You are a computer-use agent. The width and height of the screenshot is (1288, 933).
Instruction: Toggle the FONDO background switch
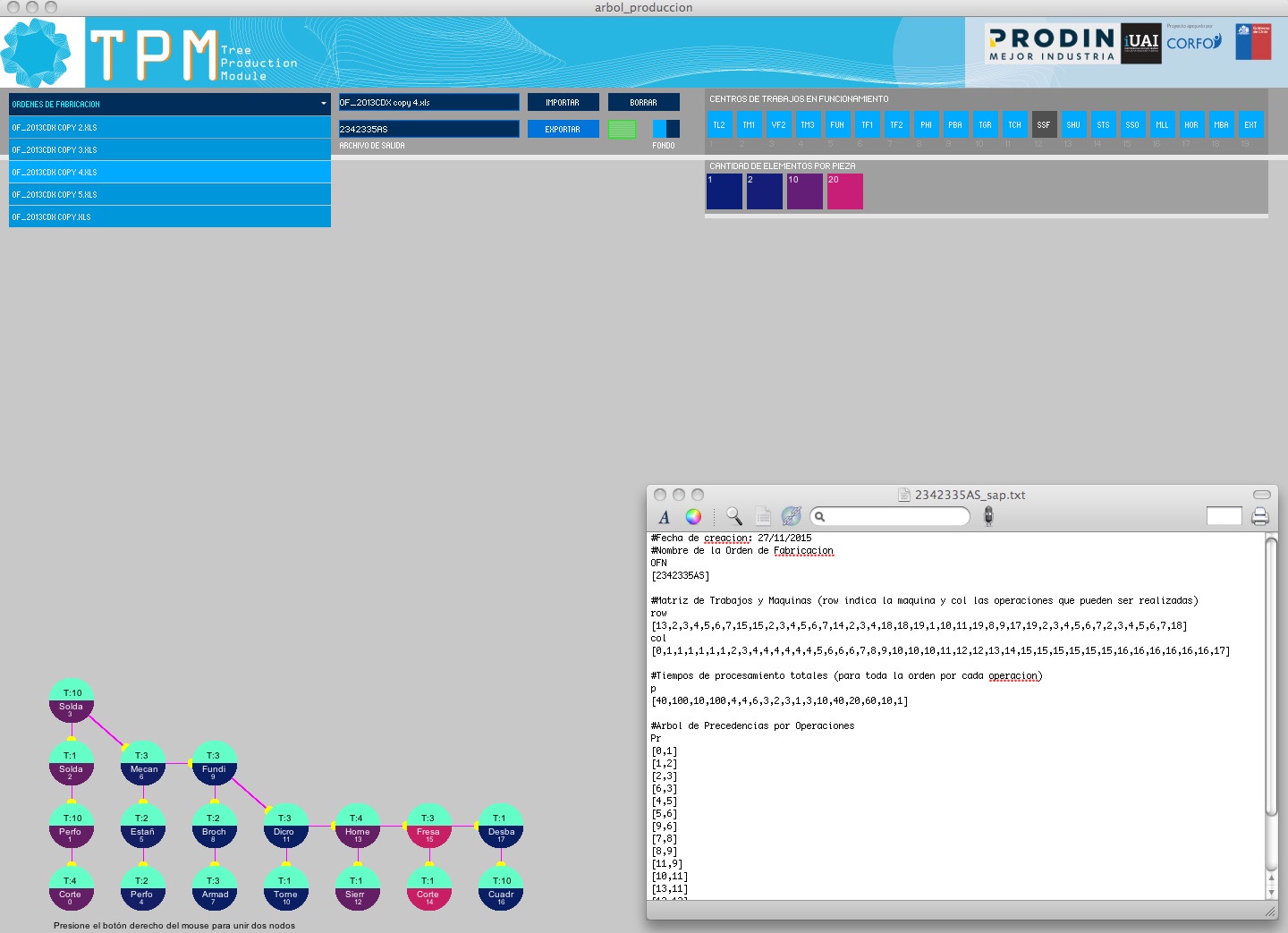tap(665, 129)
